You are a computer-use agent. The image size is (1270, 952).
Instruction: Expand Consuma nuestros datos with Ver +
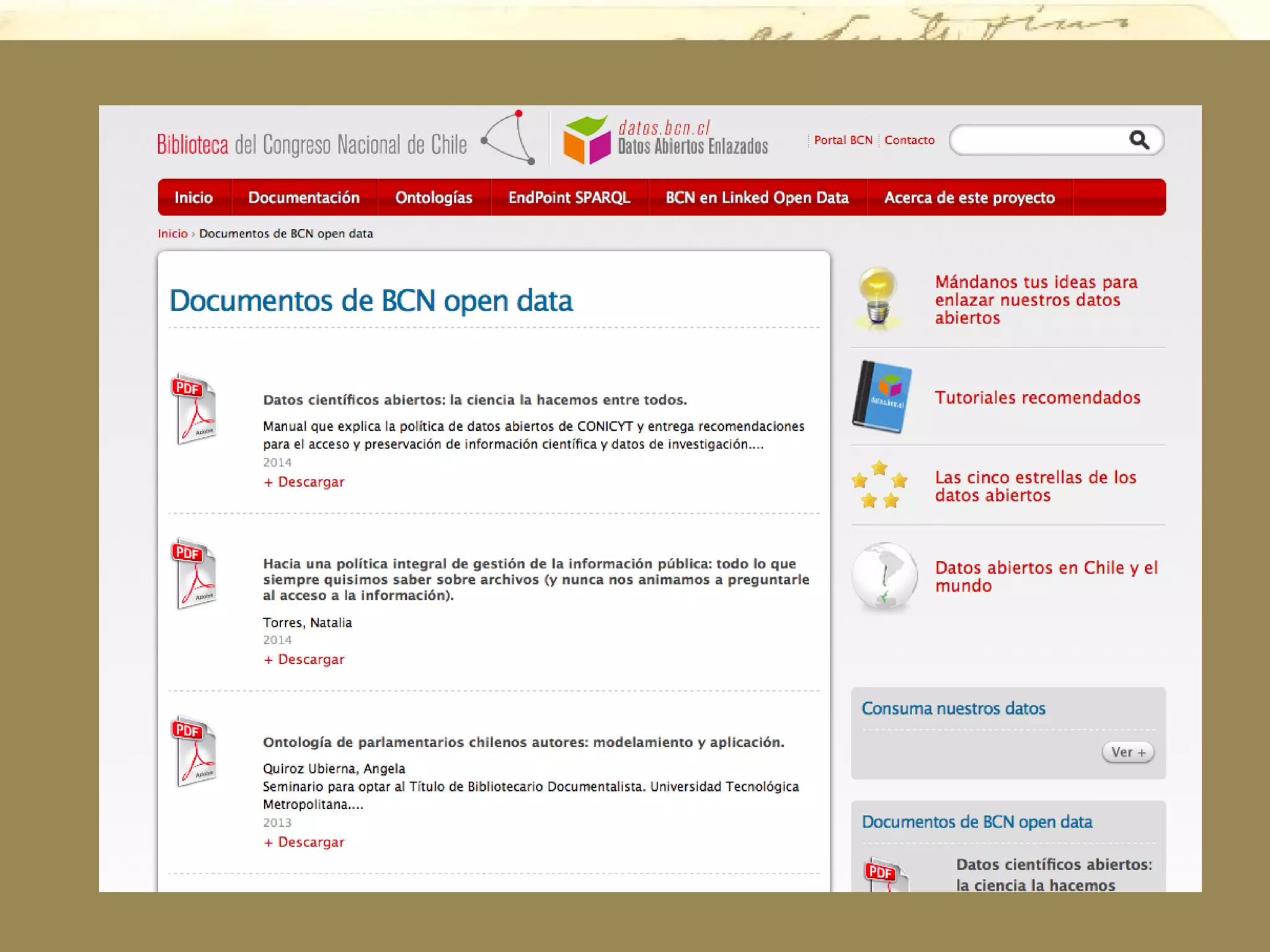pos(1127,752)
